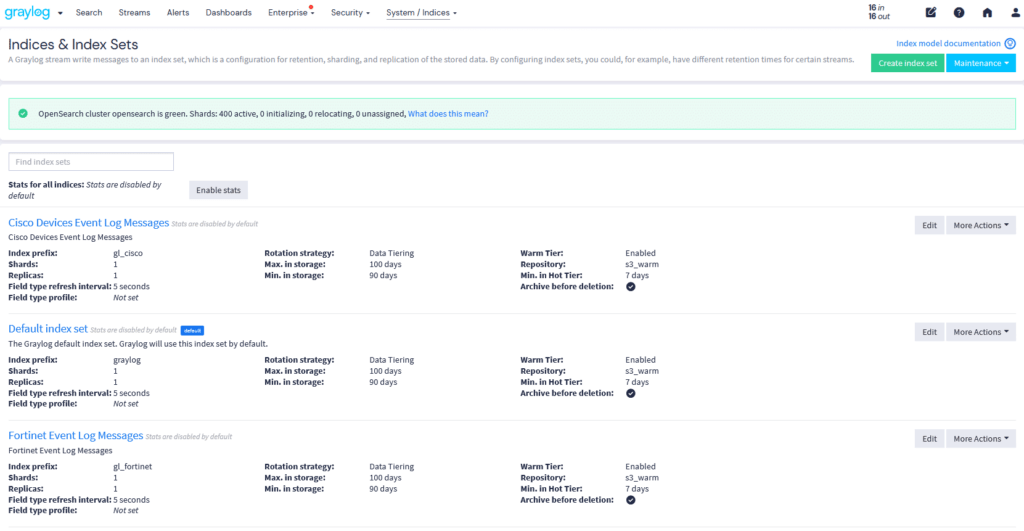The height and width of the screenshot is (531, 1024).
Task: Open the scratchpad edit icon
Action: click(x=931, y=13)
